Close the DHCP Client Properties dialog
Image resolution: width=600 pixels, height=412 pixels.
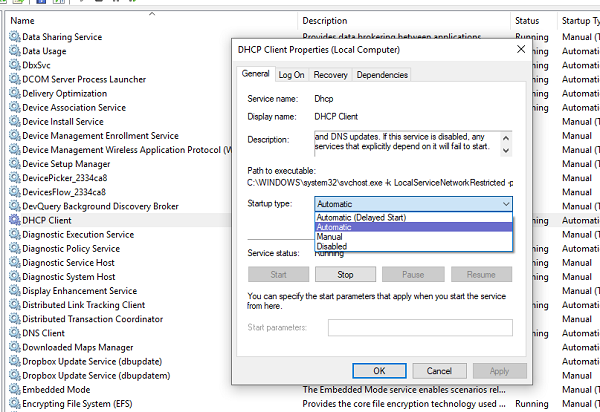(x=521, y=49)
